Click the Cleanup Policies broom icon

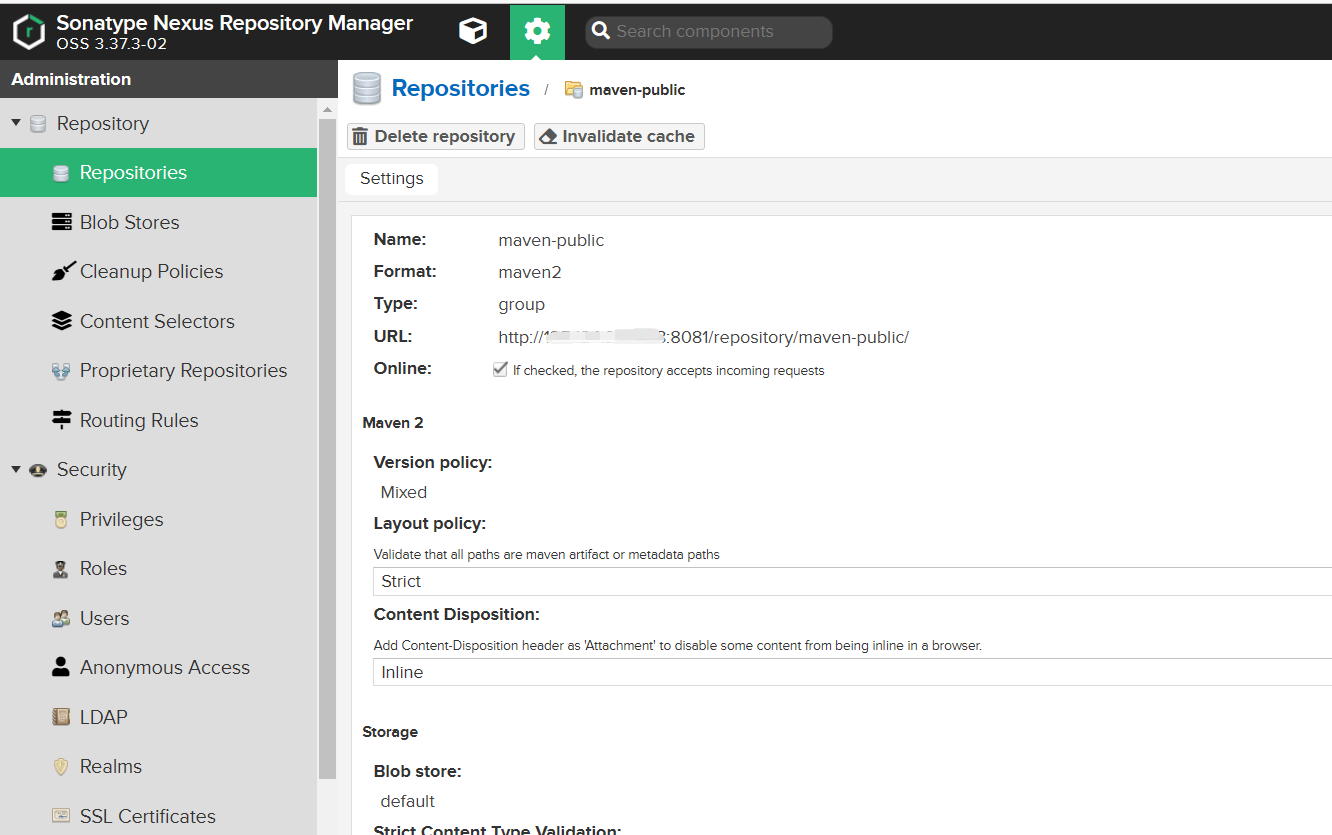(63, 271)
